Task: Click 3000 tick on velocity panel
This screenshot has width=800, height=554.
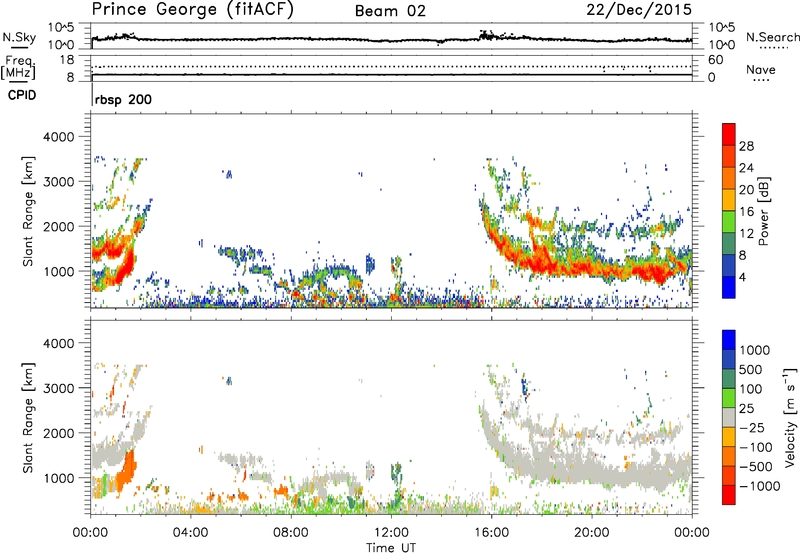Action: (x=58, y=388)
